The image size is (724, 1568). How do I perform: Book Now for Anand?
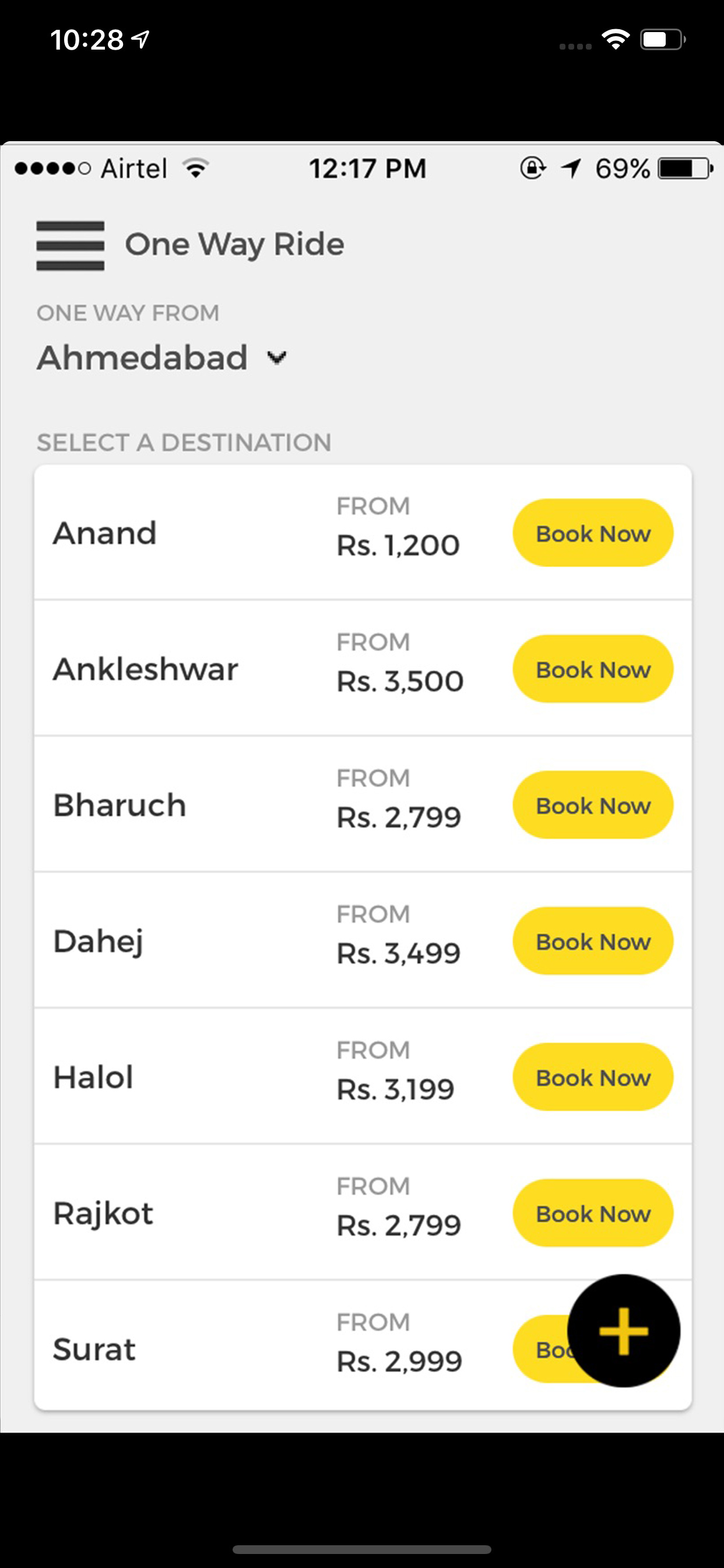pyautogui.click(x=593, y=533)
